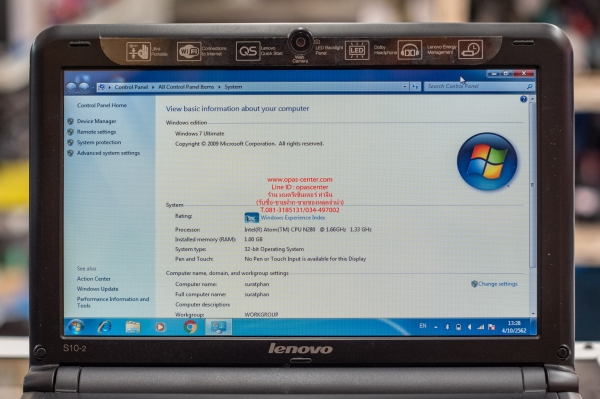
Task: Select 32-bit Operating System text
Action: [x=274, y=249]
